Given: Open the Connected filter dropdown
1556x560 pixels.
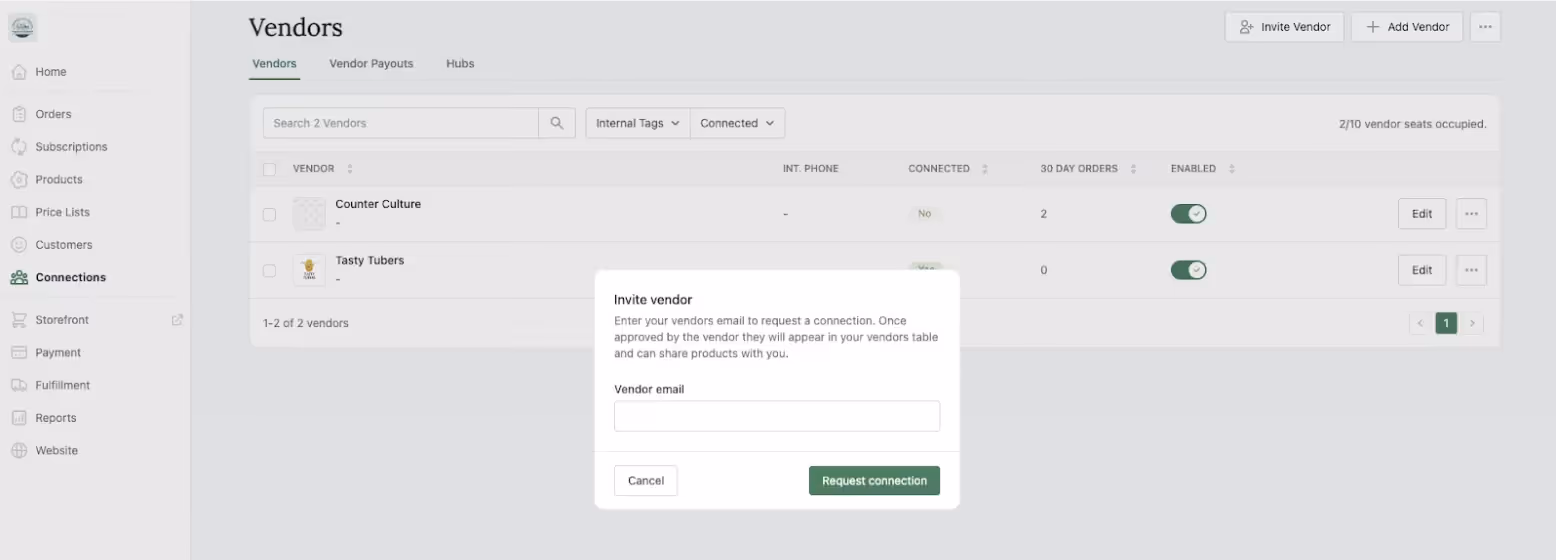Looking at the screenshot, I should tap(738, 123).
